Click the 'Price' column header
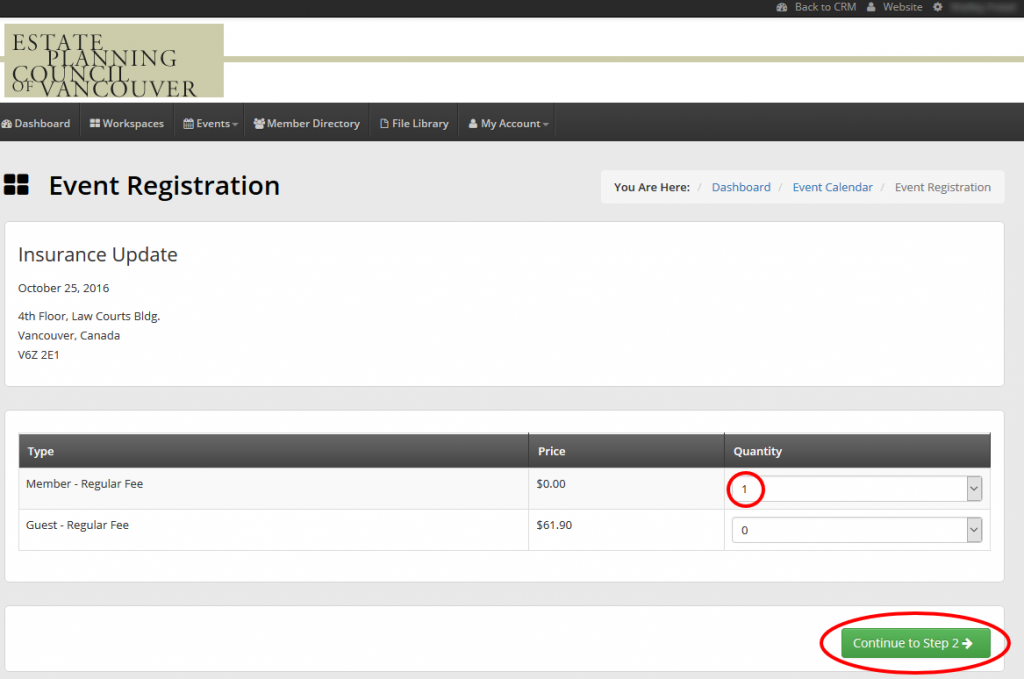Image resolution: width=1024 pixels, height=679 pixels. [626, 451]
